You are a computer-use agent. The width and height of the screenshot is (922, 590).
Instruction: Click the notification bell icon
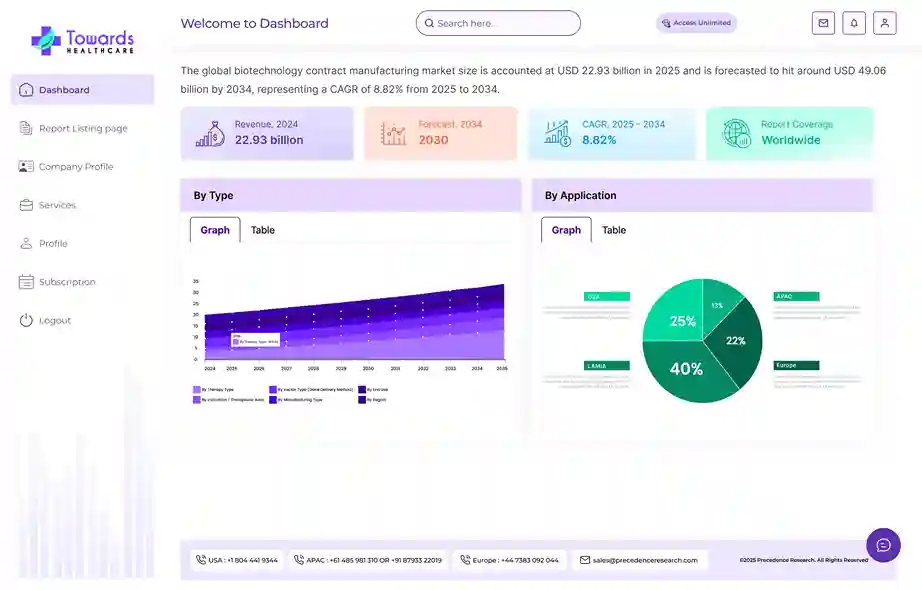tap(854, 23)
